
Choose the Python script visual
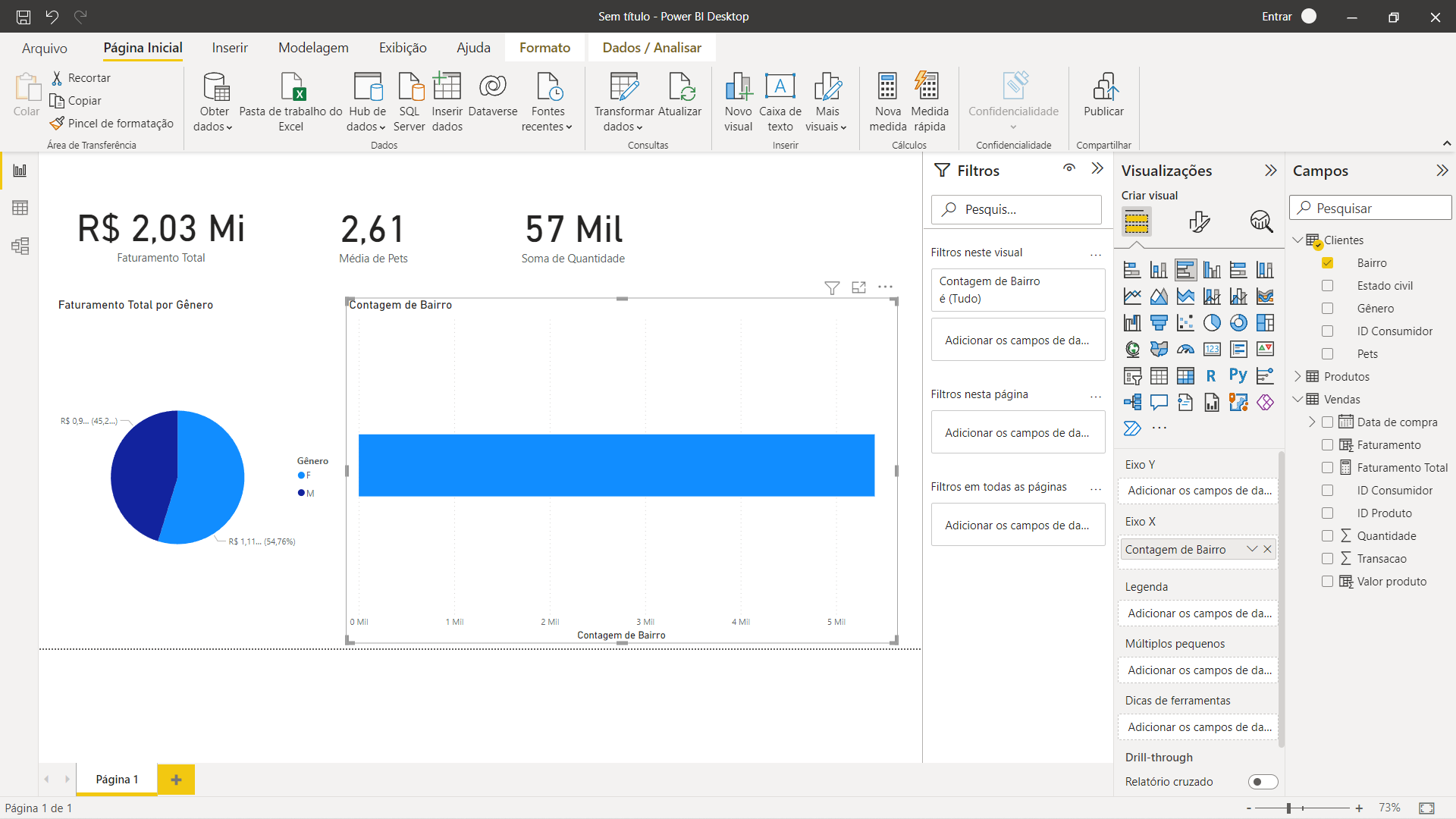click(1238, 374)
